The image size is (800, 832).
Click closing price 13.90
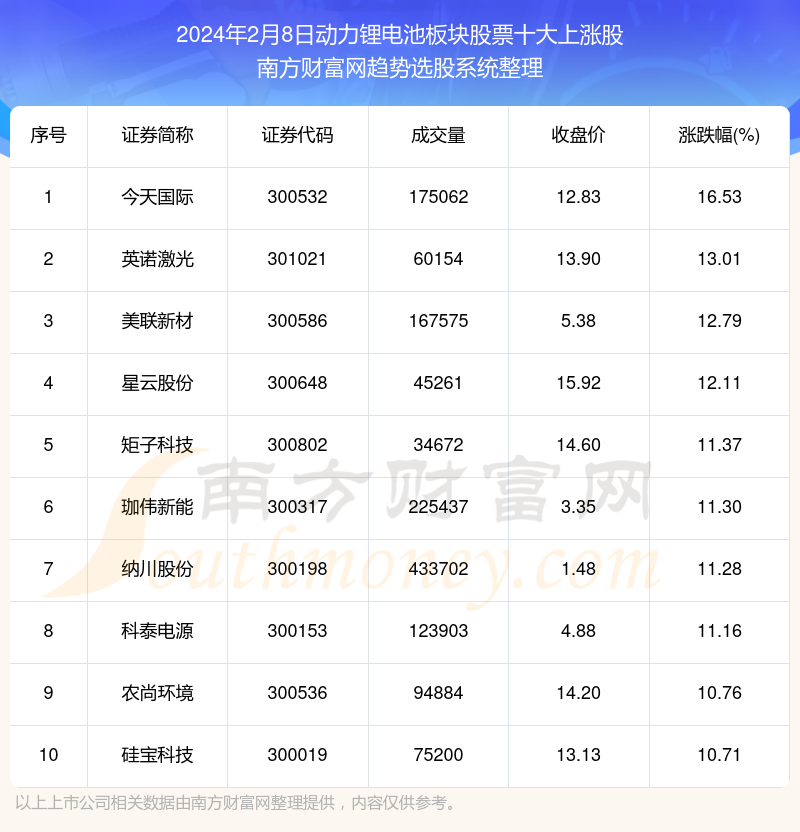pyautogui.click(x=578, y=259)
